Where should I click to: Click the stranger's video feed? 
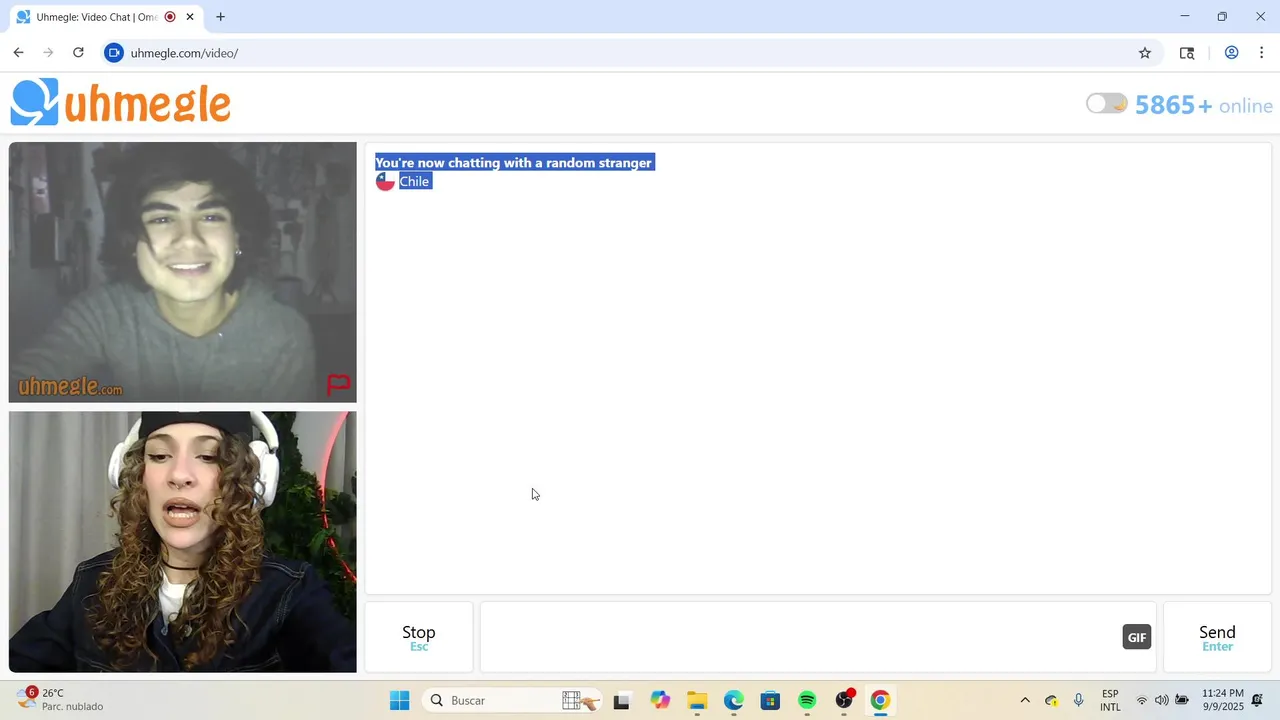(x=183, y=272)
